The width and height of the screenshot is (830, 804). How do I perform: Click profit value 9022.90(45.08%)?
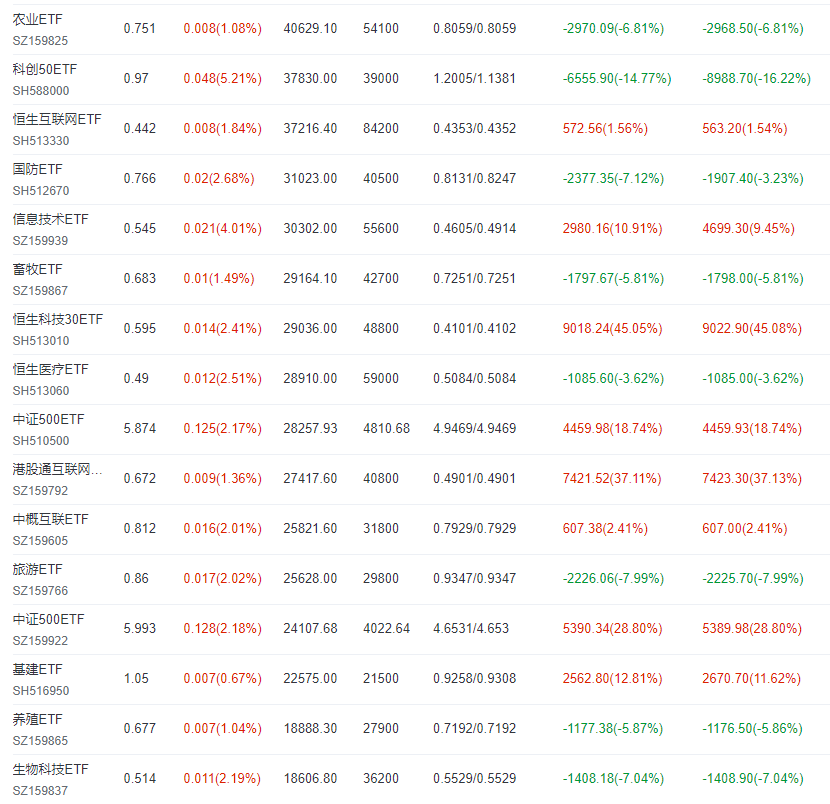(752, 329)
